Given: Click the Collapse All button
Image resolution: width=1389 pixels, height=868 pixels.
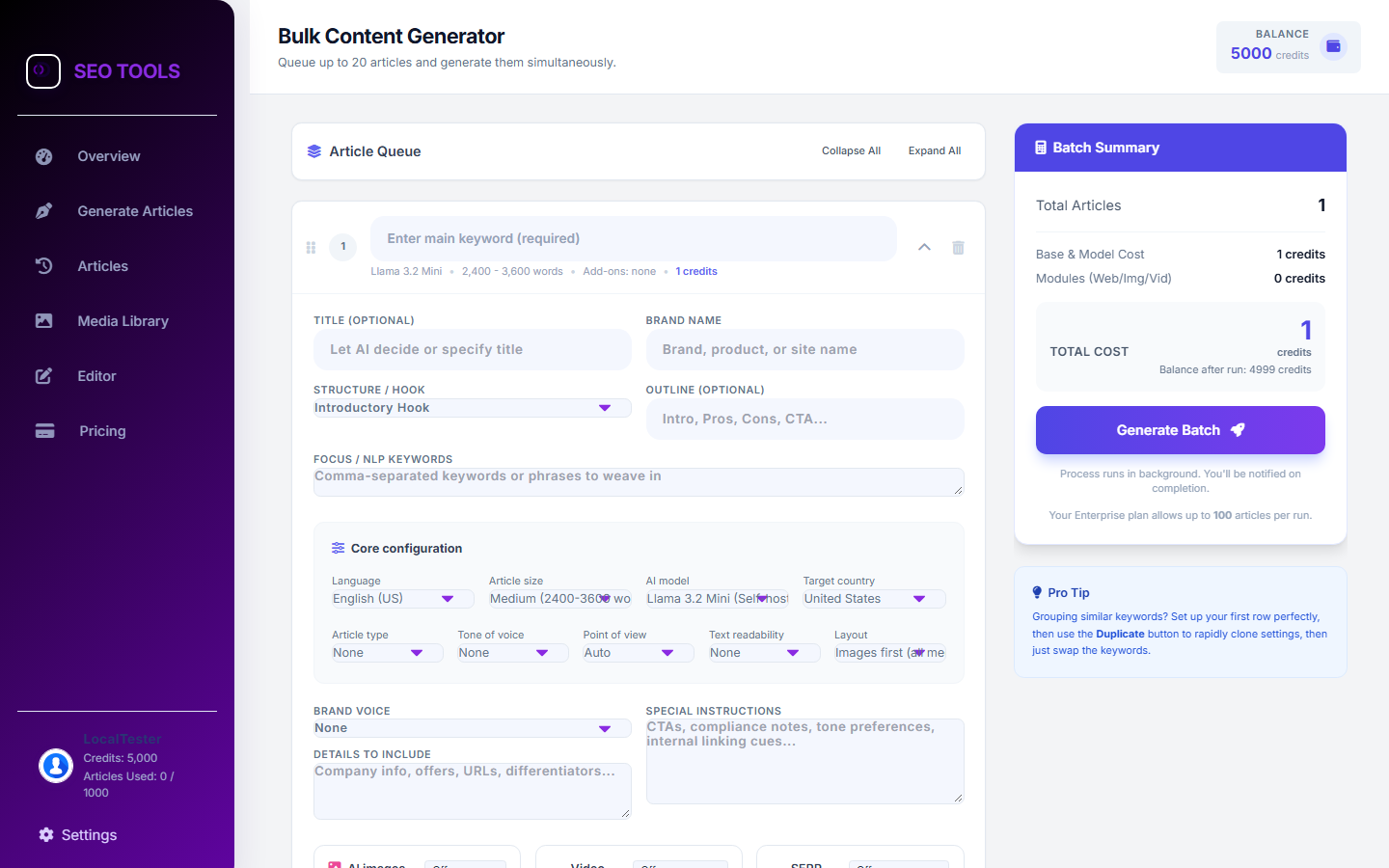Looking at the screenshot, I should [x=851, y=151].
